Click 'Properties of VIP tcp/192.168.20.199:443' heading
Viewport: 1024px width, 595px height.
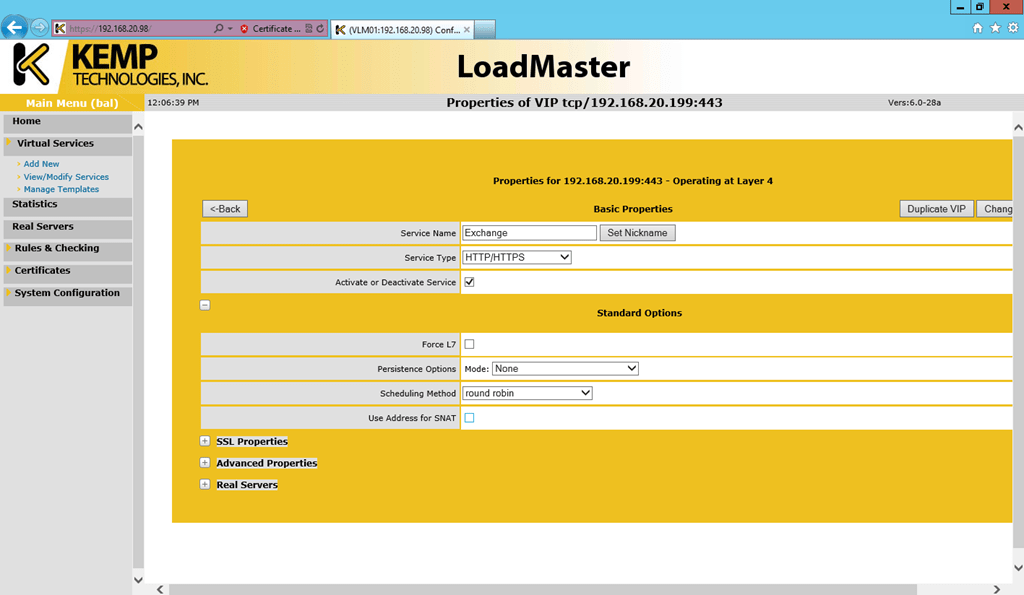pos(584,103)
